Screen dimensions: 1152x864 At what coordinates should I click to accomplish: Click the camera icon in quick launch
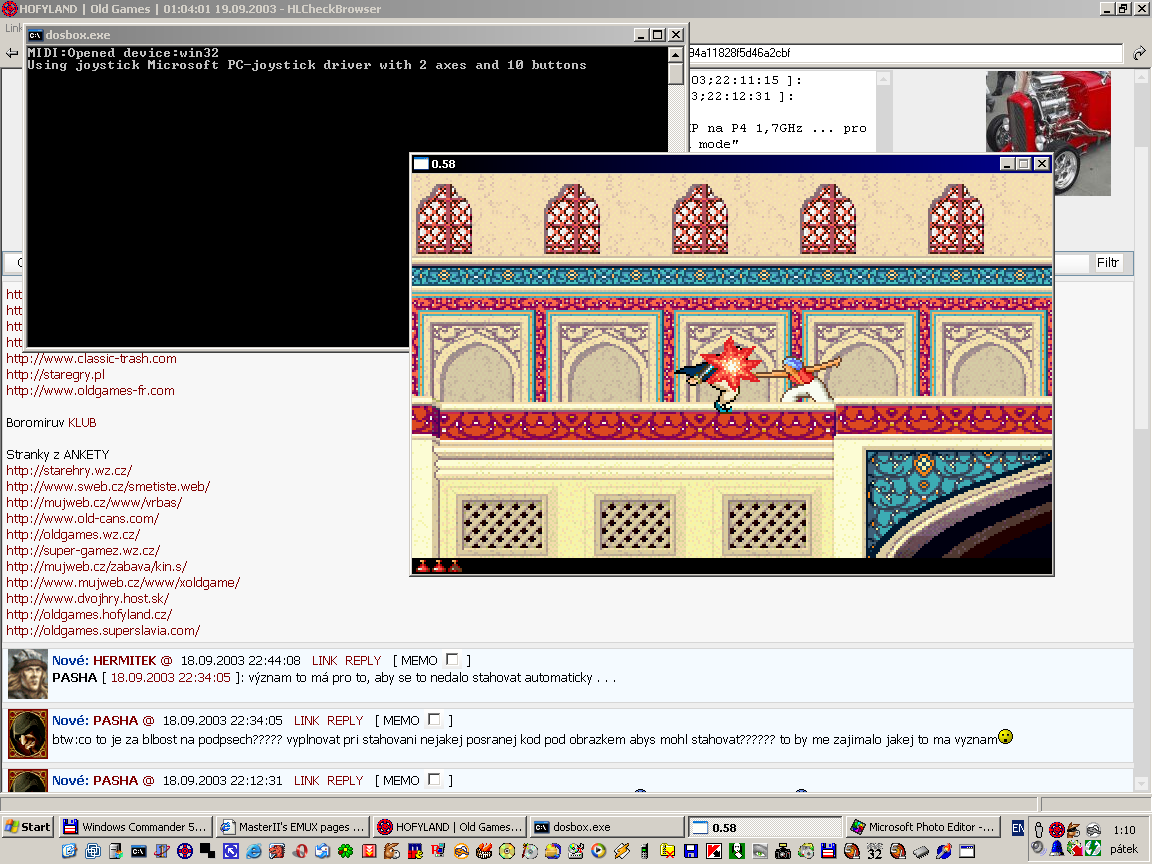783,851
